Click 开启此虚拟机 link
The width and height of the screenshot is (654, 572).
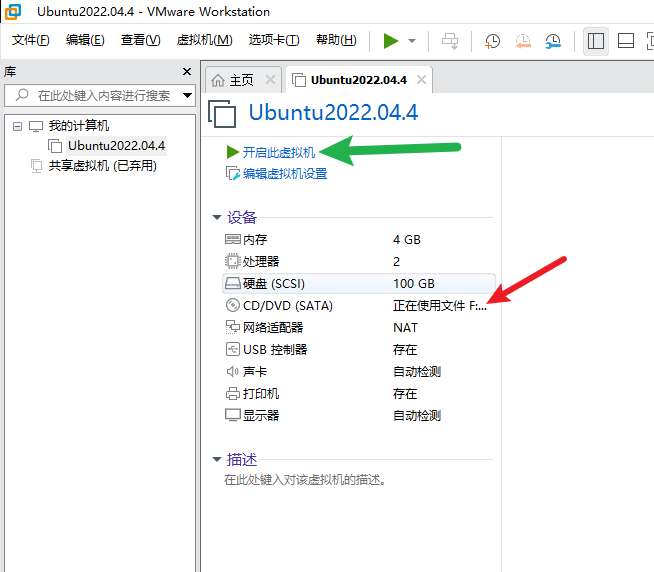pyautogui.click(x=279, y=152)
